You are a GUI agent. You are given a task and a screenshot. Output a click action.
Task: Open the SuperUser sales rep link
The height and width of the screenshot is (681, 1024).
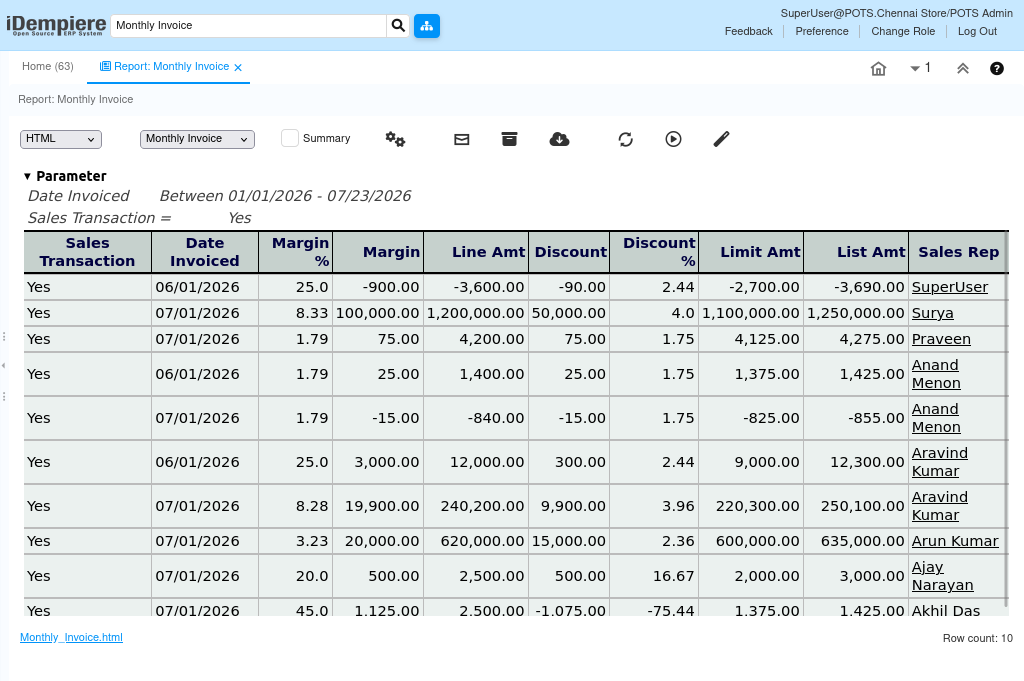(x=950, y=287)
